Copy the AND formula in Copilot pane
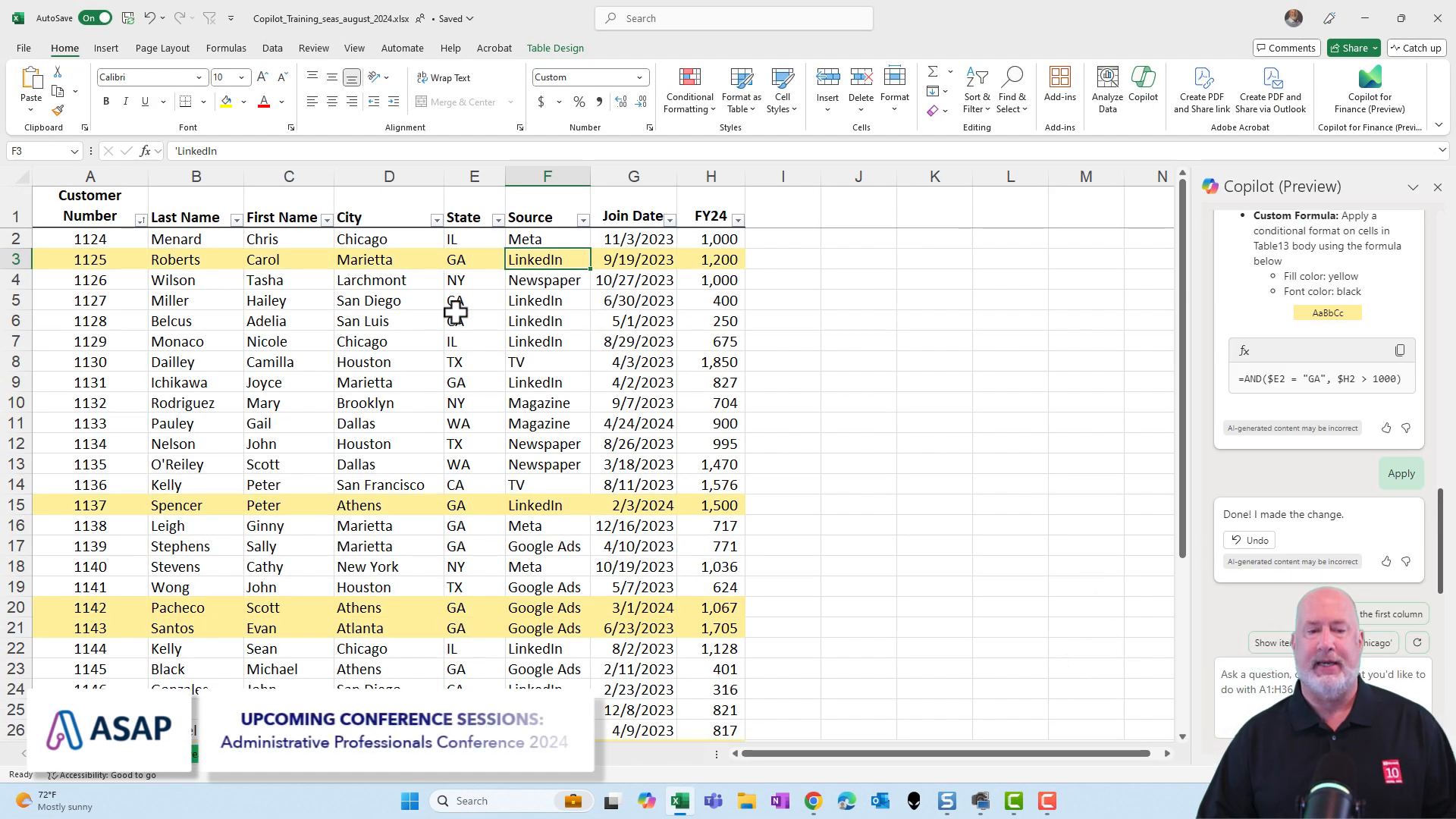Image resolution: width=1456 pixels, height=819 pixels. [1399, 350]
